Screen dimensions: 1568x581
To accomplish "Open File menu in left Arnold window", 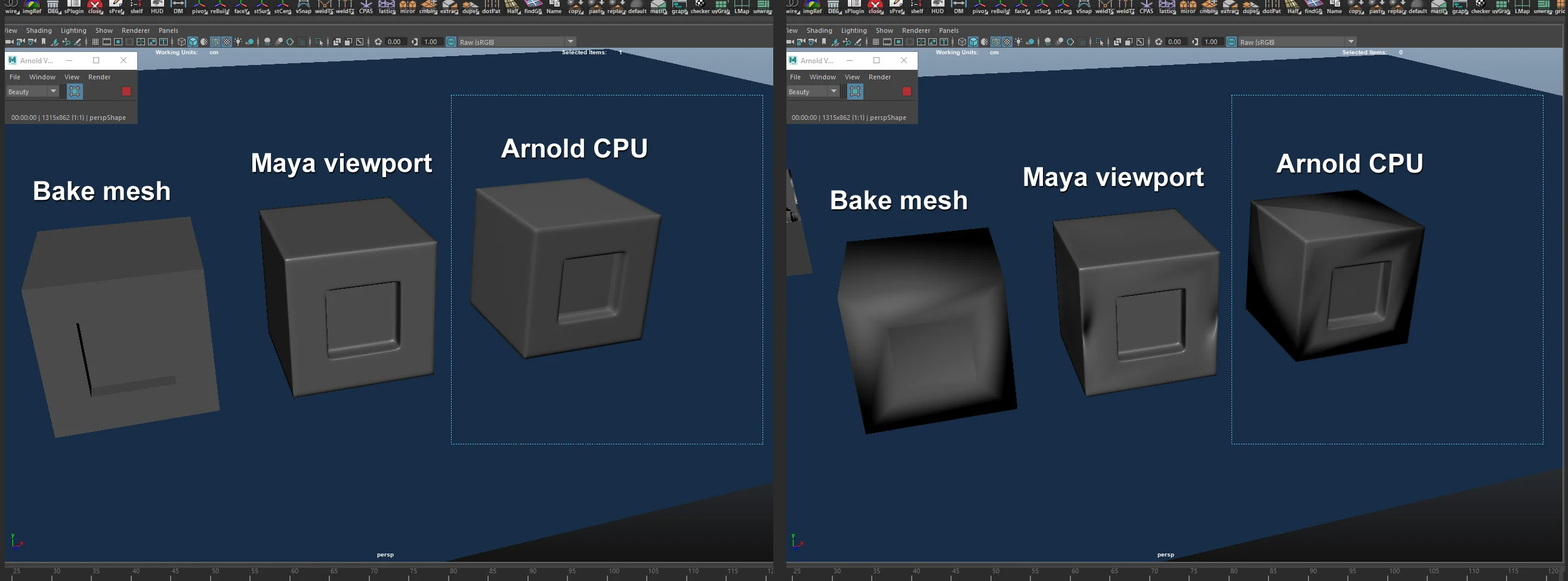I will pyautogui.click(x=16, y=78).
